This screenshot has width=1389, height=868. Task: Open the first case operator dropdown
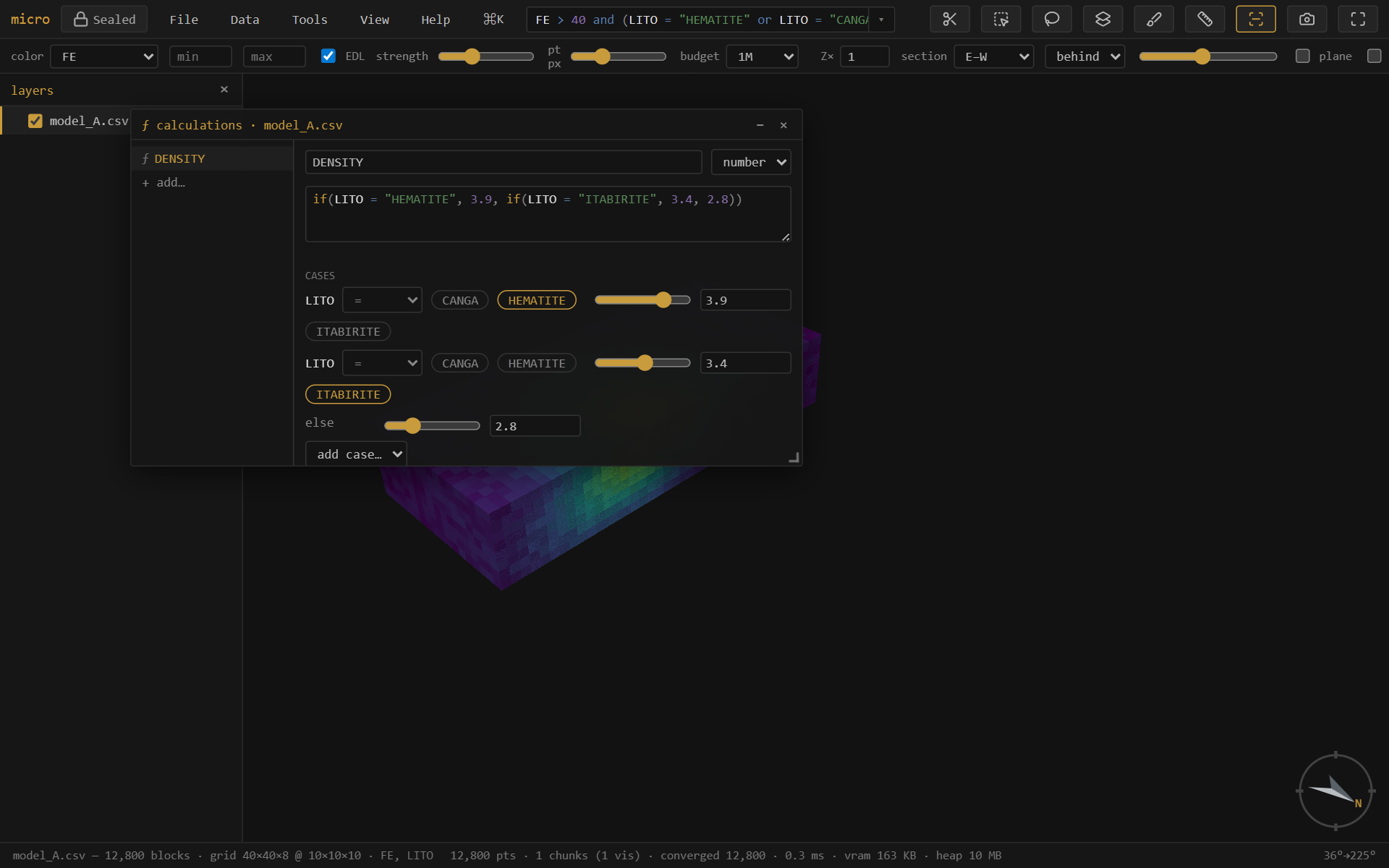pos(382,300)
